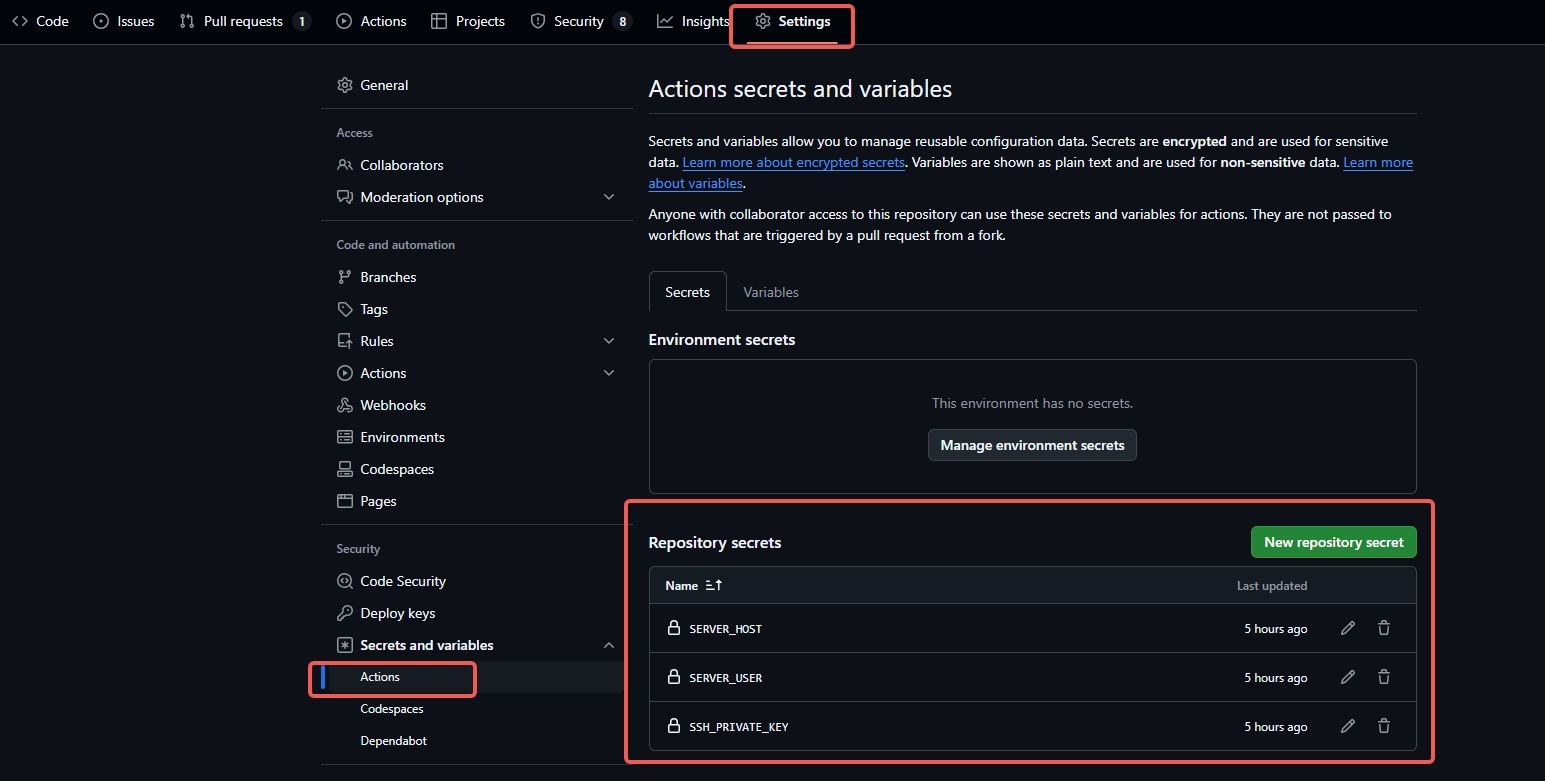Open Learn more about encrypted secrets link

(794, 162)
